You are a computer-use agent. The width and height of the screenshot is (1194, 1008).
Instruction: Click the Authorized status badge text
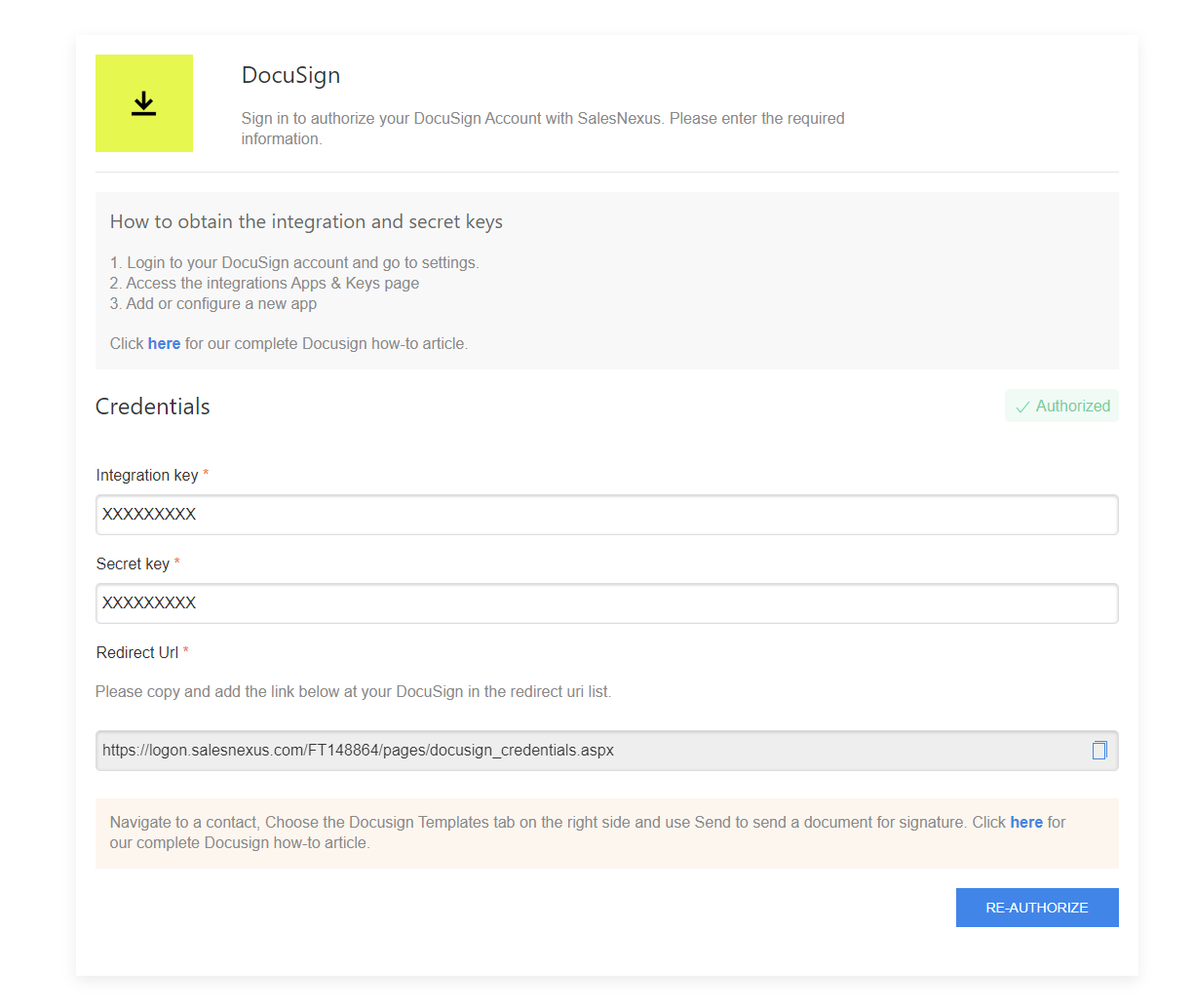(1073, 407)
